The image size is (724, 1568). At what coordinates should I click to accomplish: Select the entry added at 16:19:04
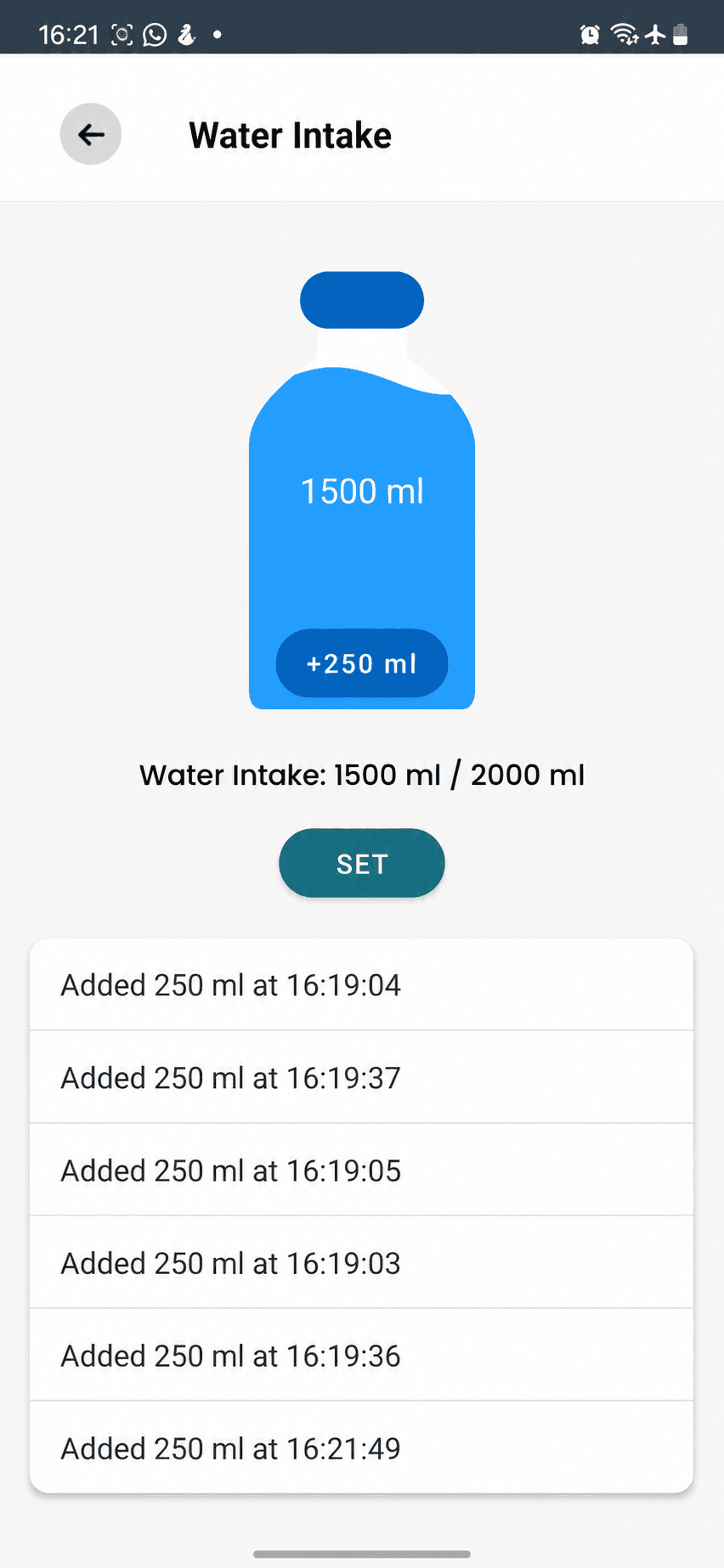tap(362, 985)
